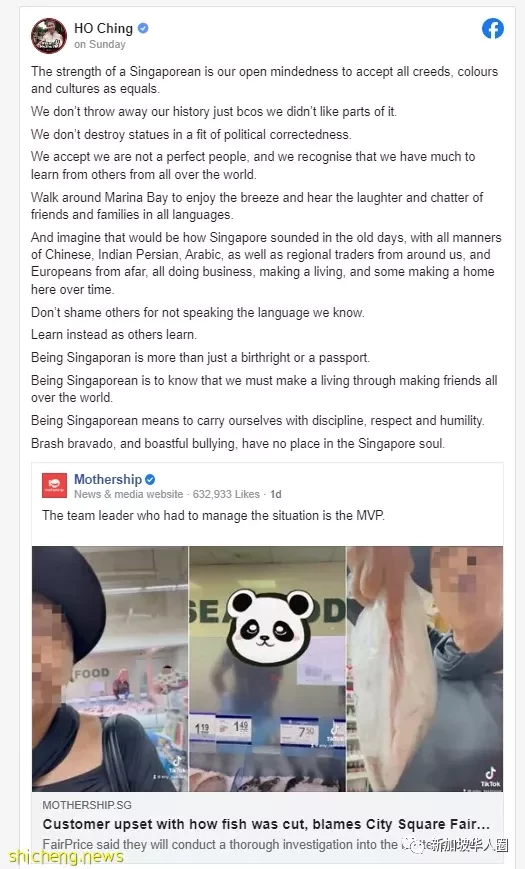Open the Mothership page name link
The height and width of the screenshot is (869, 525).
coord(108,479)
